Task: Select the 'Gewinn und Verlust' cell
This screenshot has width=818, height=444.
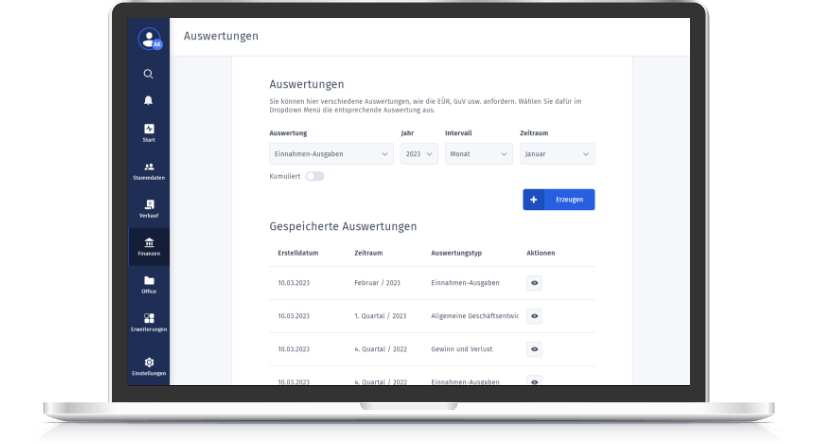Action: point(462,349)
